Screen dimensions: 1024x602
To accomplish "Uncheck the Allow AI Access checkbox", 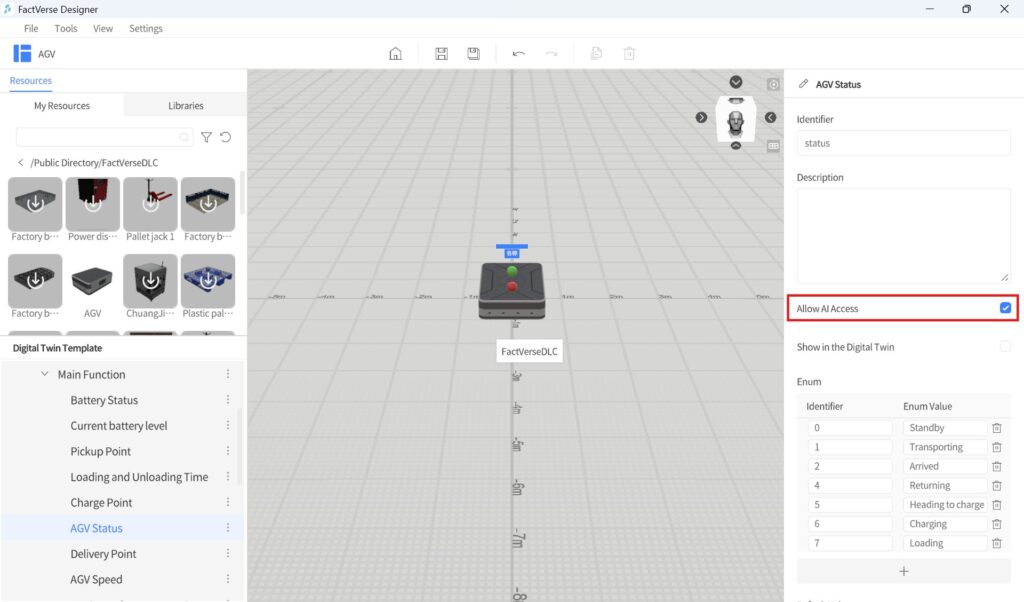I will (1005, 308).
